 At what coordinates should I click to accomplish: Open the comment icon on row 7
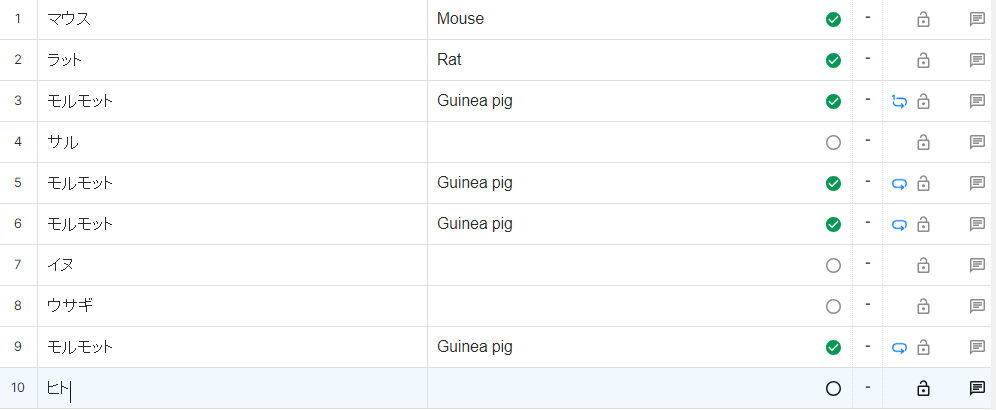coord(977,265)
